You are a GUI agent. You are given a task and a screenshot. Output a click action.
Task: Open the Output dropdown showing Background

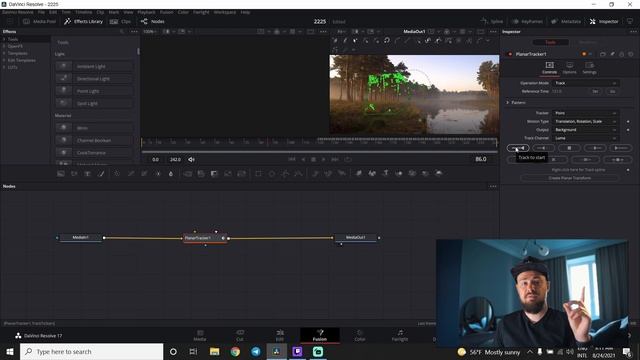(586, 130)
